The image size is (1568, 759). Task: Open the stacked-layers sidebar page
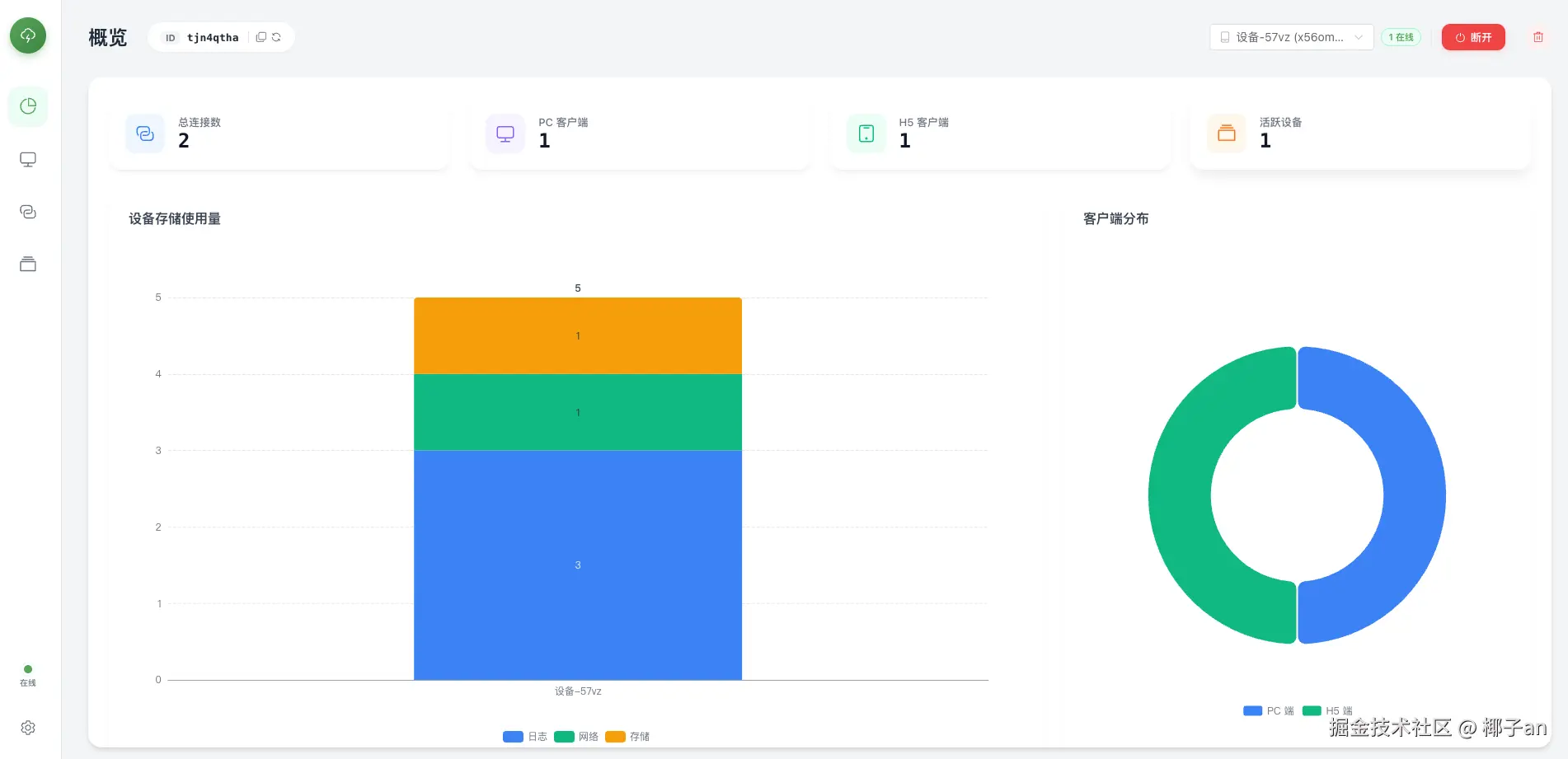tap(28, 265)
